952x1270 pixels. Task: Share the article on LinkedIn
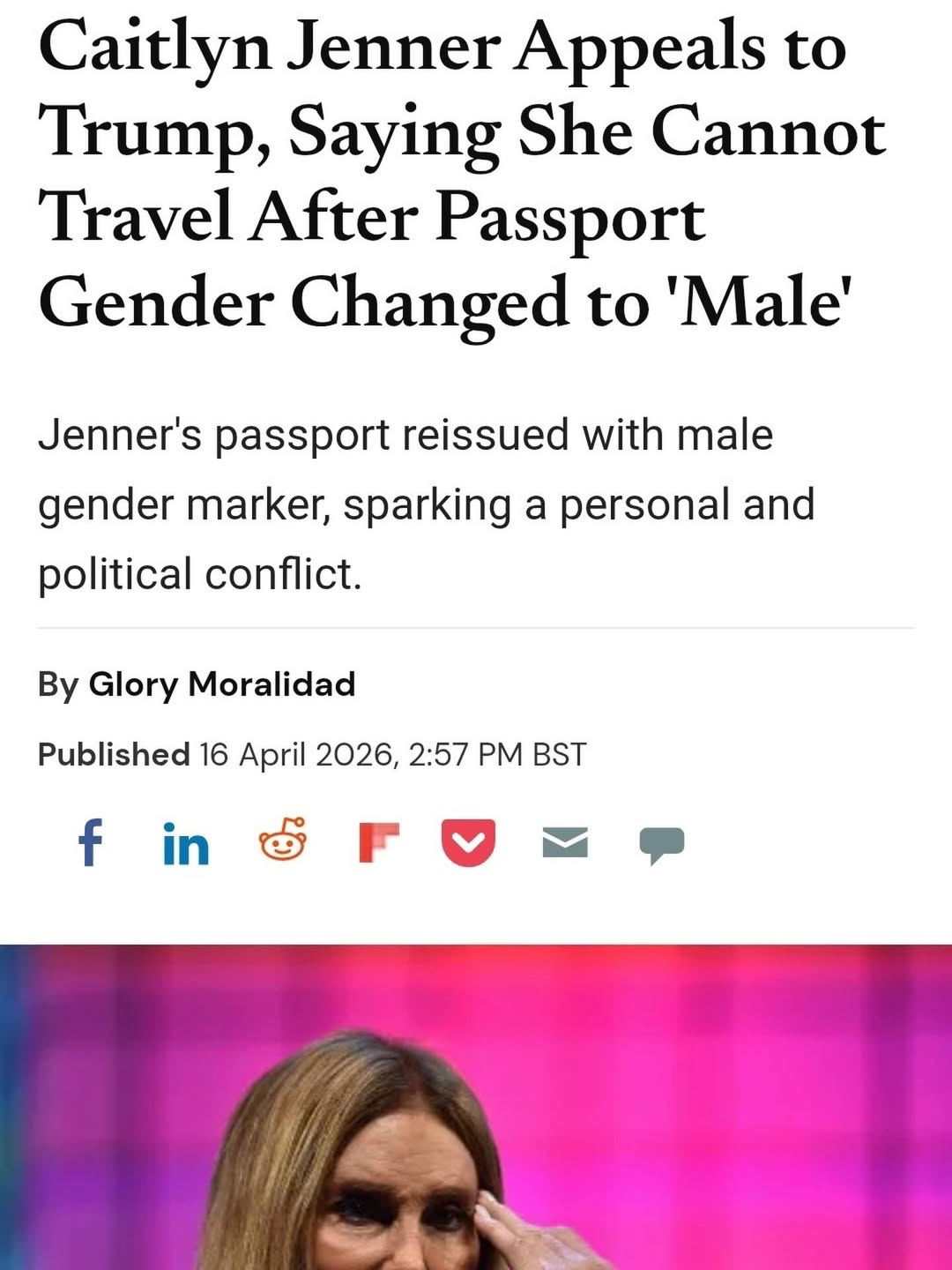tap(186, 844)
